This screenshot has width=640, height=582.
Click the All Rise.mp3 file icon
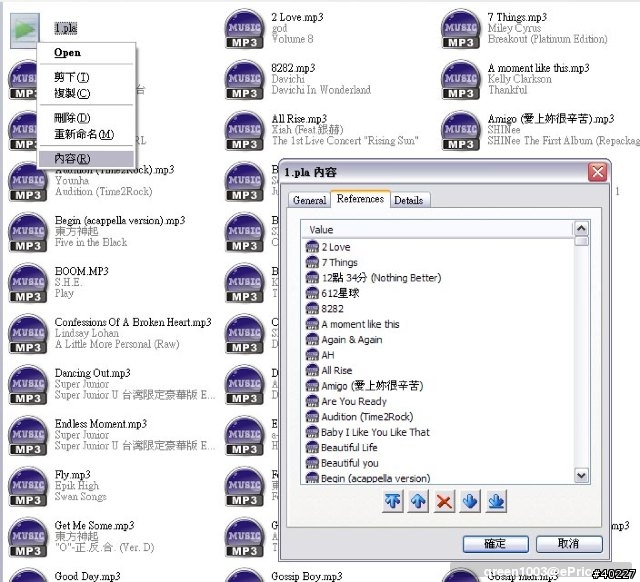click(244, 131)
